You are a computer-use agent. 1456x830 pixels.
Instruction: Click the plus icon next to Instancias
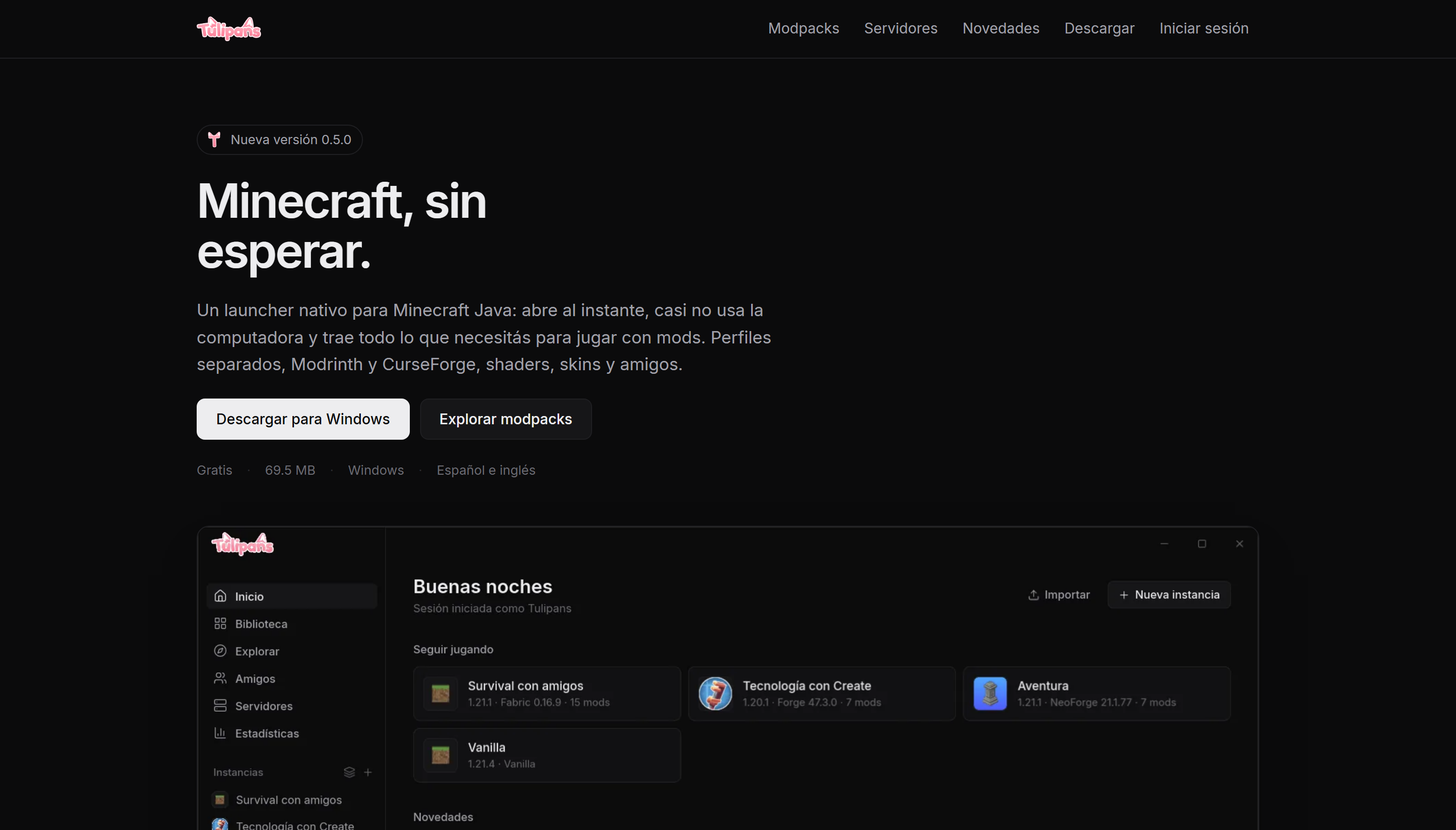[368, 772]
